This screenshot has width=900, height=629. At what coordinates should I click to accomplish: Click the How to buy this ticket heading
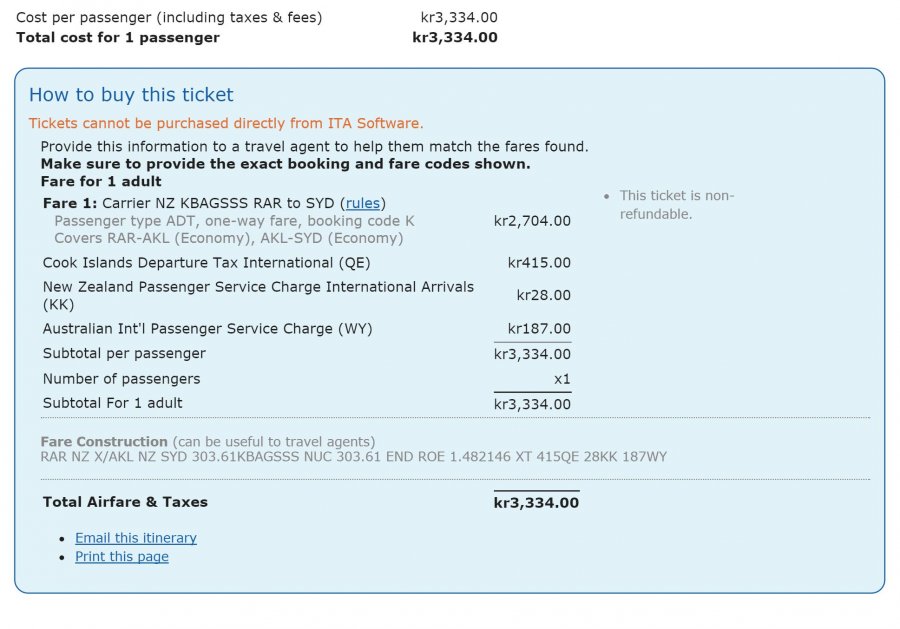(131, 95)
